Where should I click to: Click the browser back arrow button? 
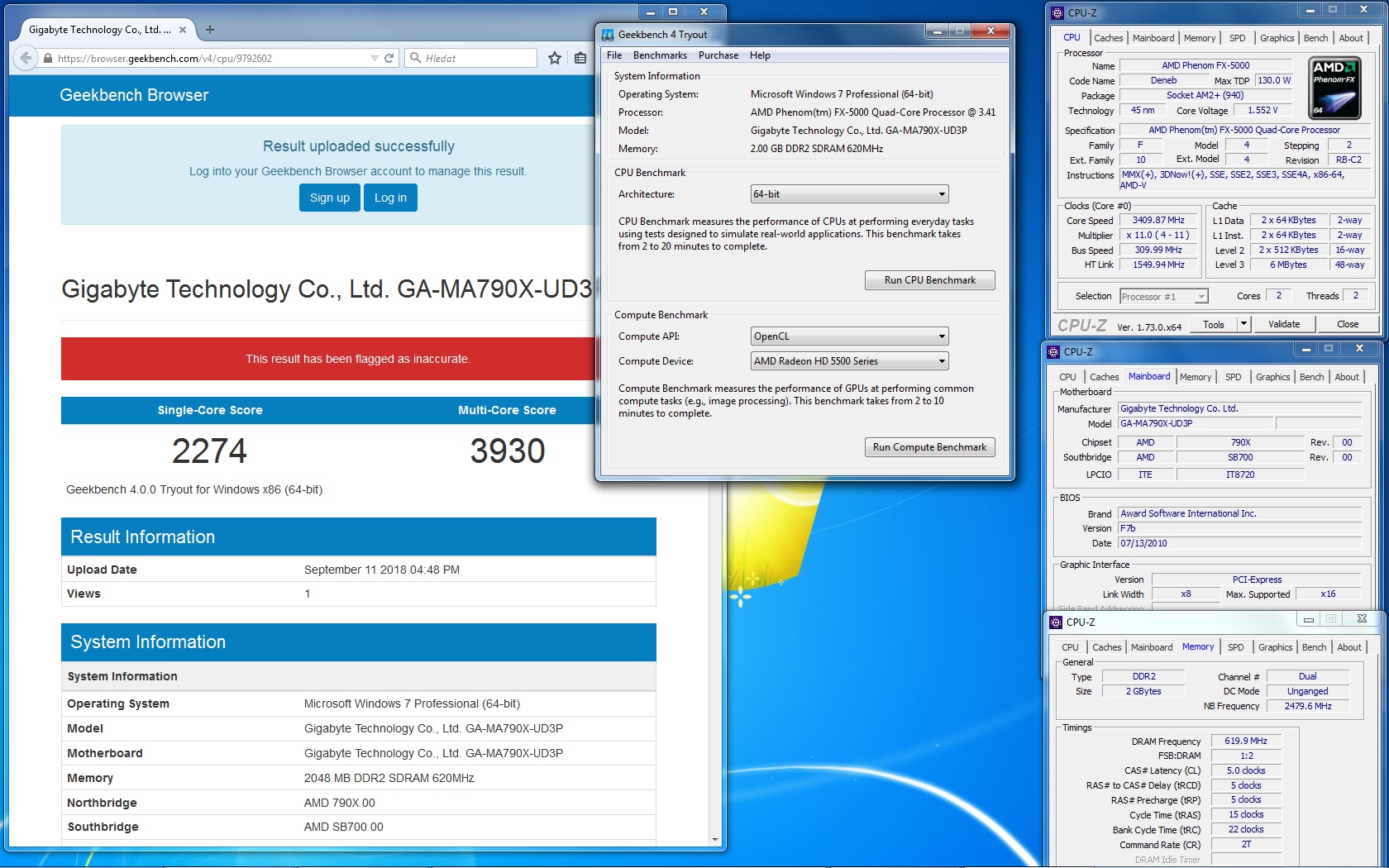(x=26, y=58)
